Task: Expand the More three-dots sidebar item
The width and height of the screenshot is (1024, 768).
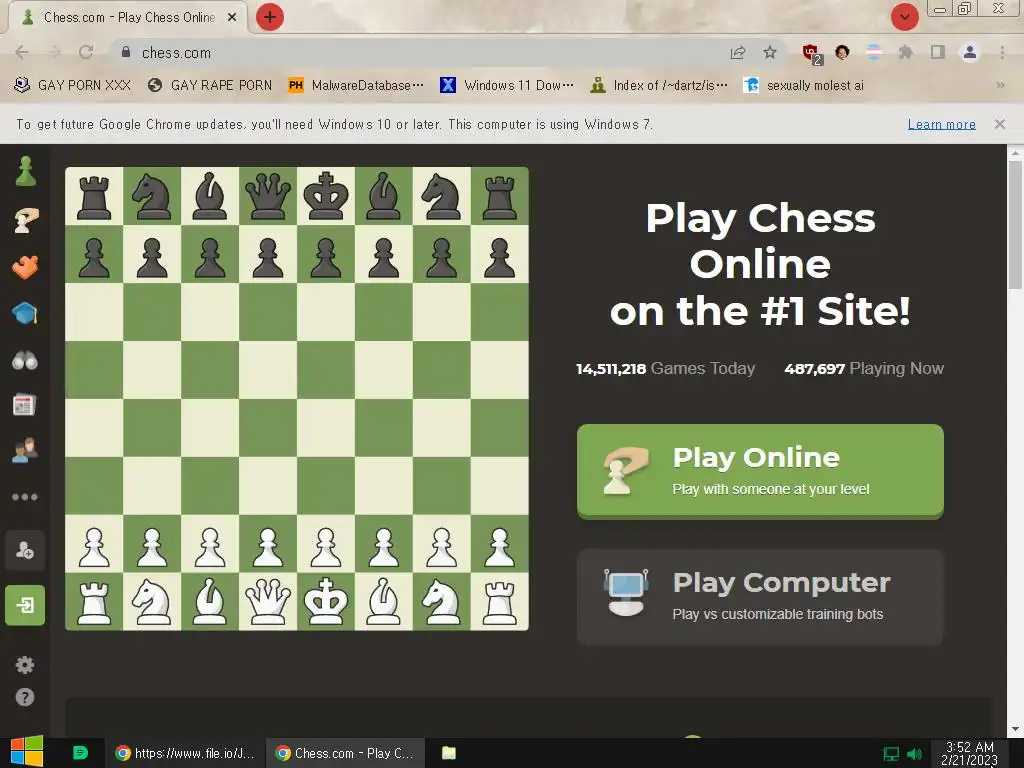Action: pos(25,497)
